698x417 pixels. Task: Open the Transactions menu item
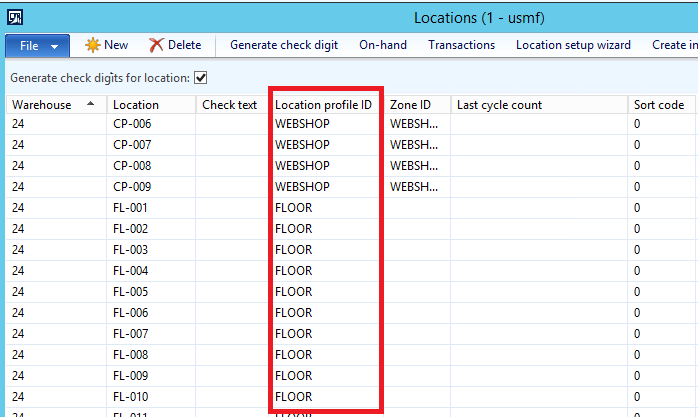pyautogui.click(x=461, y=45)
